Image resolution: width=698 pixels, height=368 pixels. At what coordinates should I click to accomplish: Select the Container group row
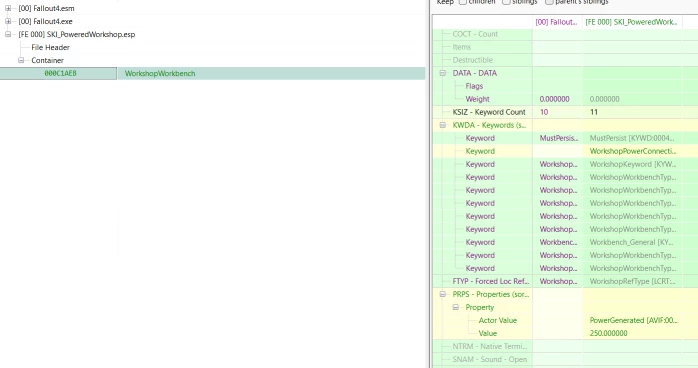tap(47, 60)
